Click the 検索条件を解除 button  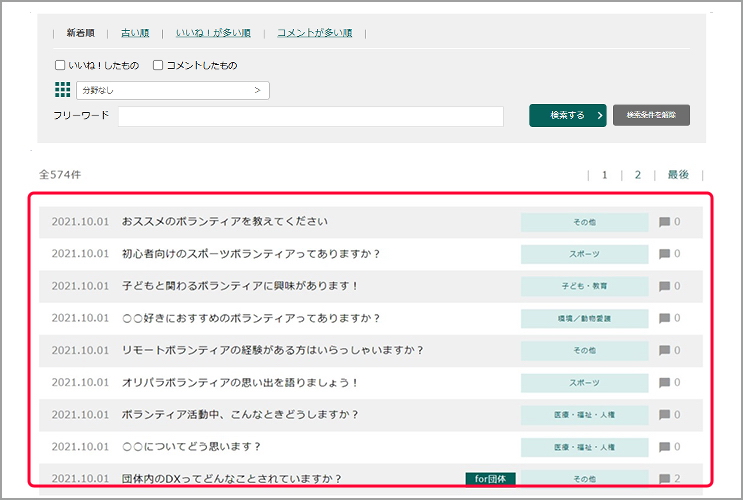coord(651,115)
